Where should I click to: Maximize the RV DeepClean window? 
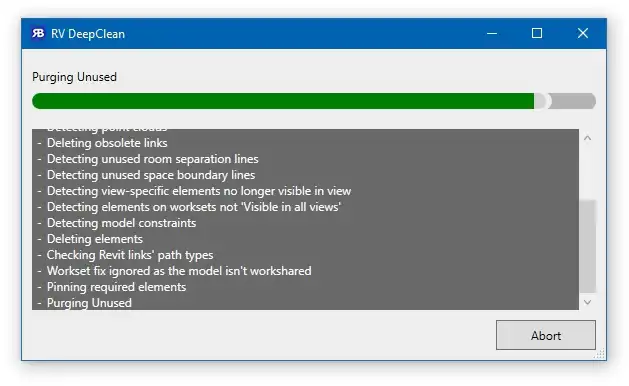(537, 33)
